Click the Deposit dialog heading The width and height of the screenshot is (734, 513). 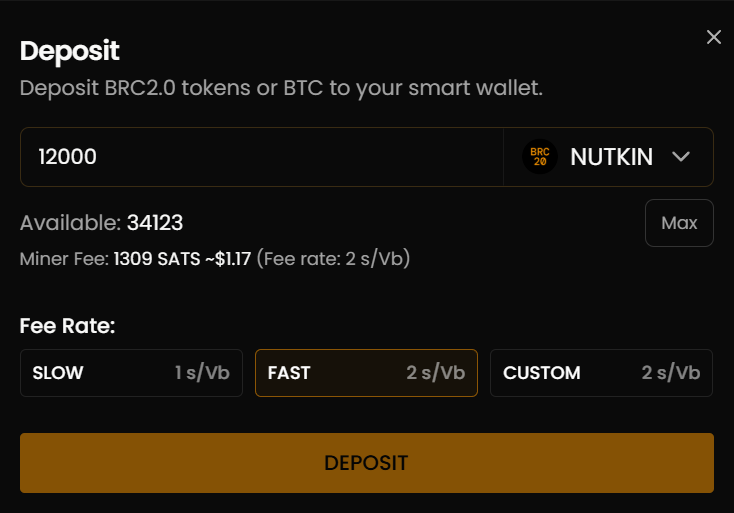(70, 51)
